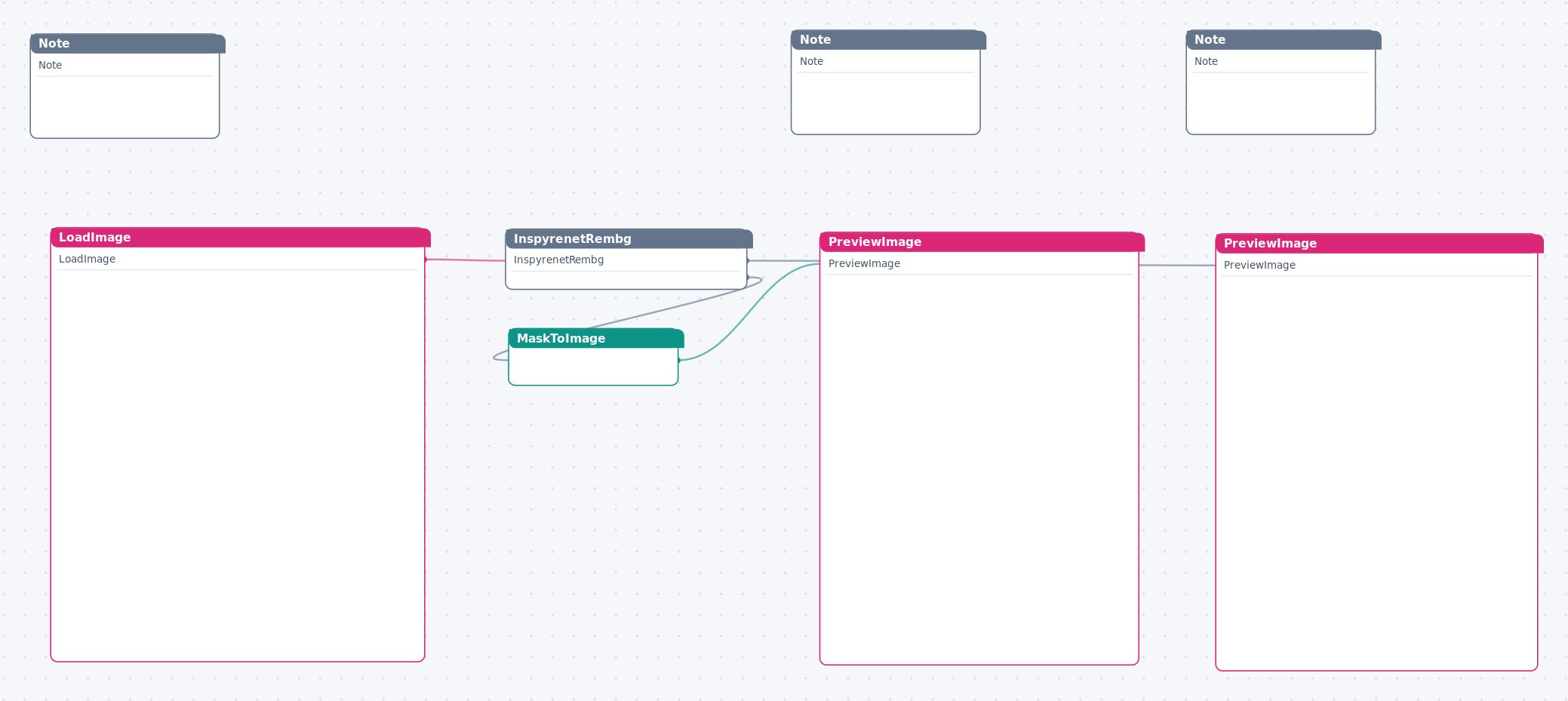The height and width of the screenshot is (701, 1568).
Task: Select the LoadImage node title bar
Action: (x=240, y=238)
